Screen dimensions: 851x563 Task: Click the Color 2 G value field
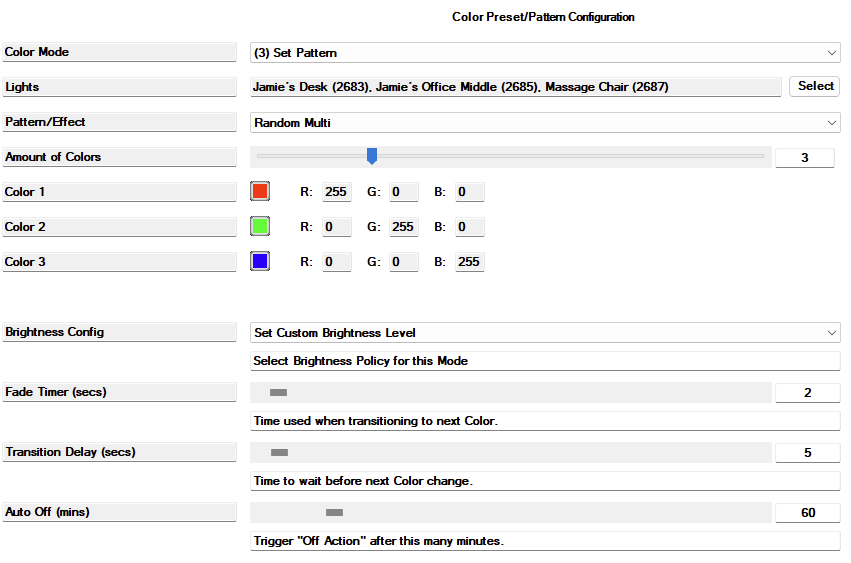(403, 227)
